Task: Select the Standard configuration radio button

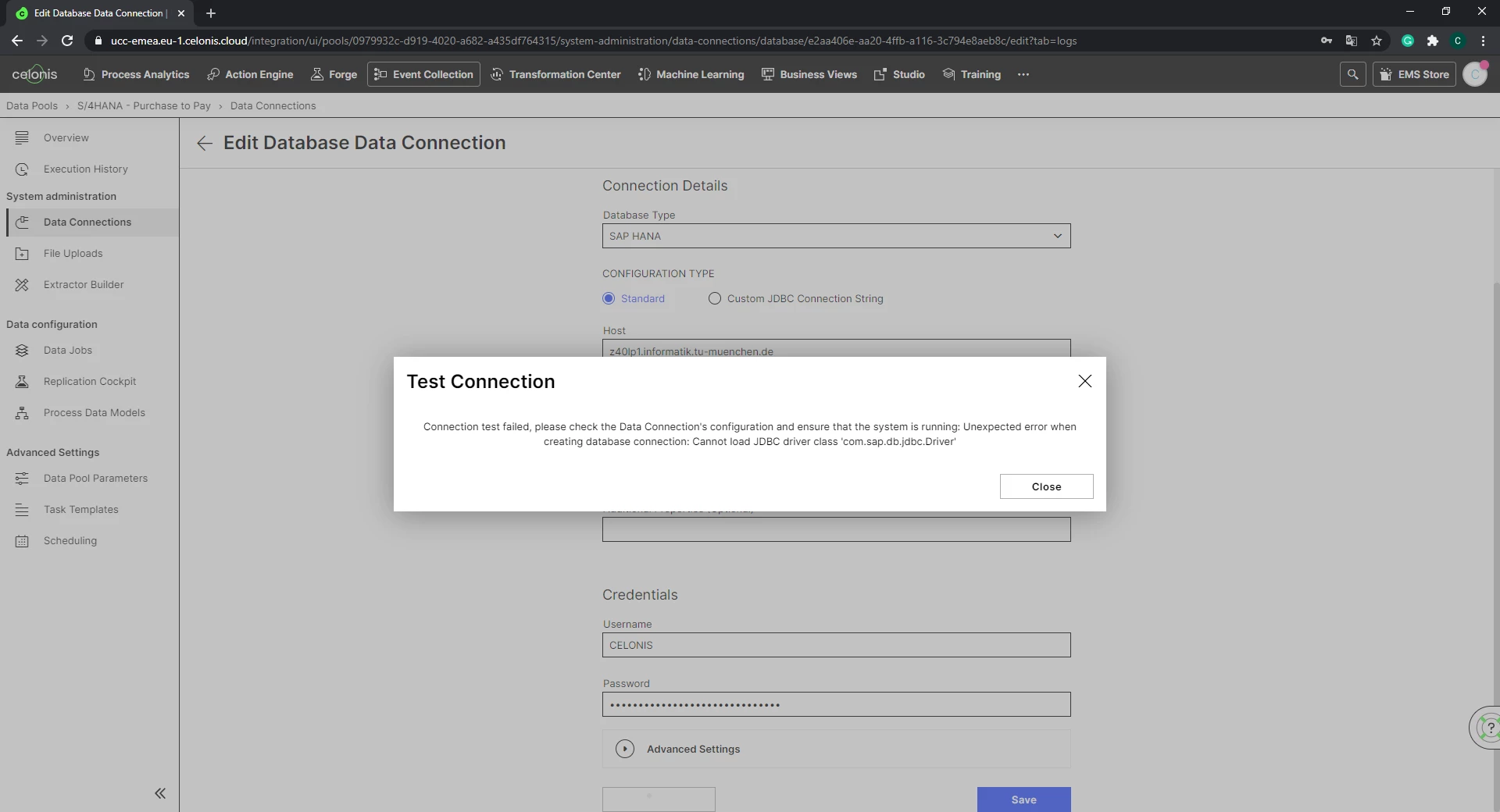Action: click(609, 298)
